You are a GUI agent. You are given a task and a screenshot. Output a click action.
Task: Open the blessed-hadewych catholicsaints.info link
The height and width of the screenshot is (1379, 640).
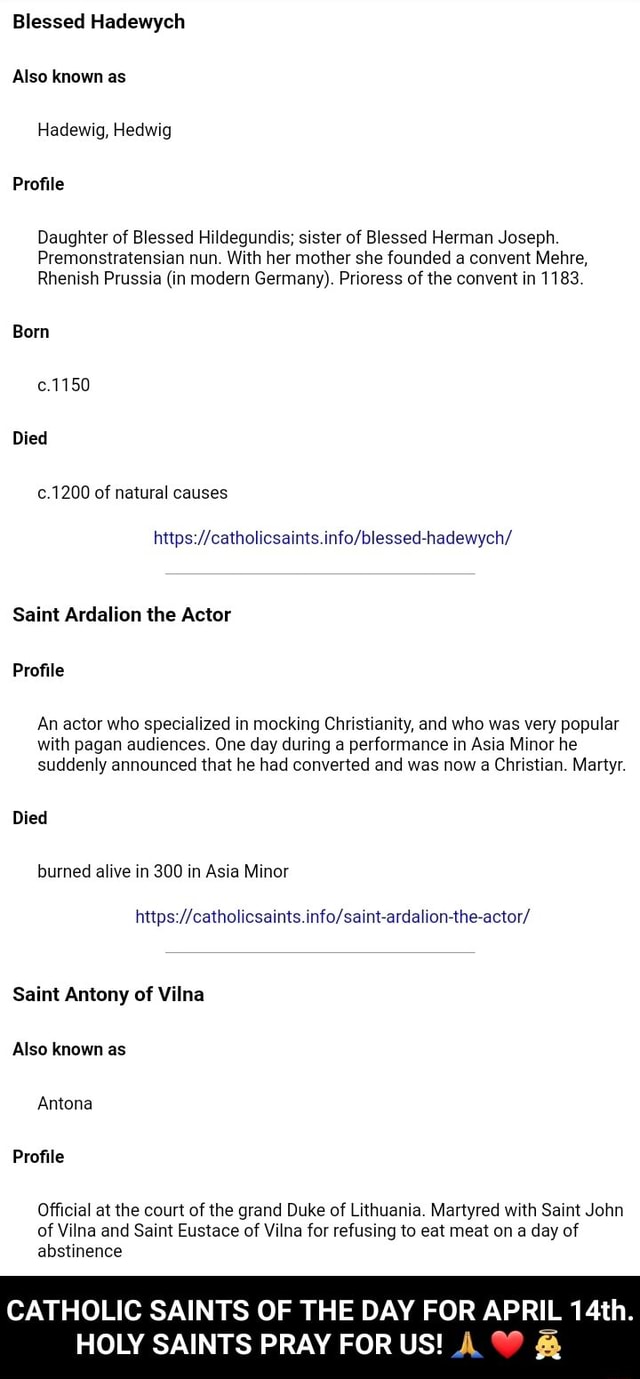[333, 537]
